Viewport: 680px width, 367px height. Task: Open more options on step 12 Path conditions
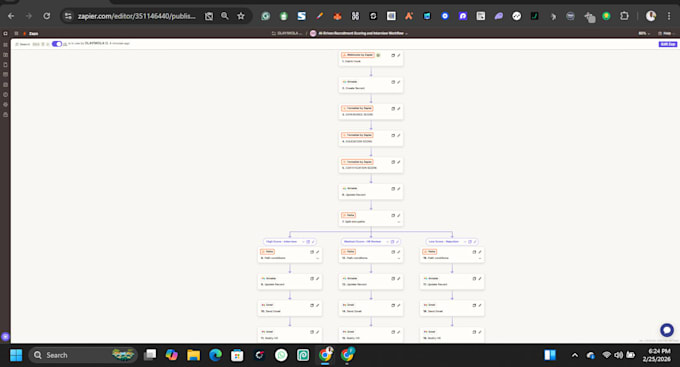point(399,258)
